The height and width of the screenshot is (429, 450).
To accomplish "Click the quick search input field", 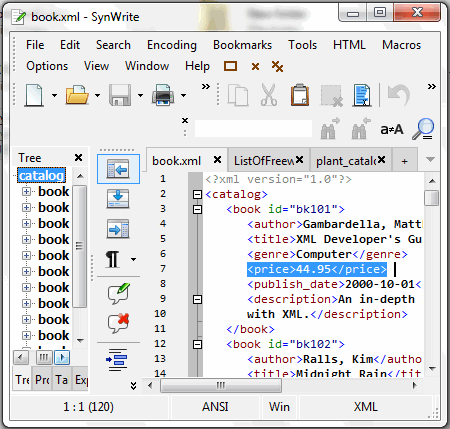I will pyautogui.click(x=253, y=129).
